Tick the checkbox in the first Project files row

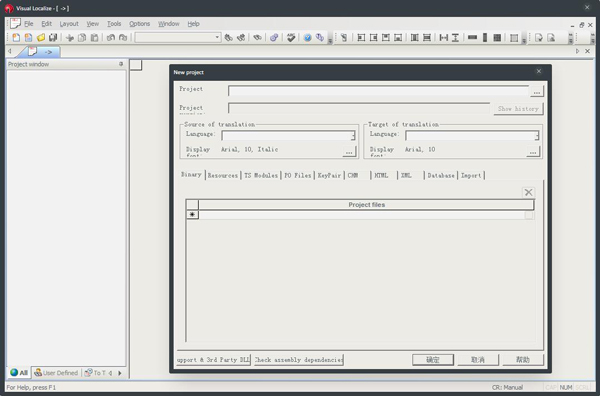pos(529,215)
